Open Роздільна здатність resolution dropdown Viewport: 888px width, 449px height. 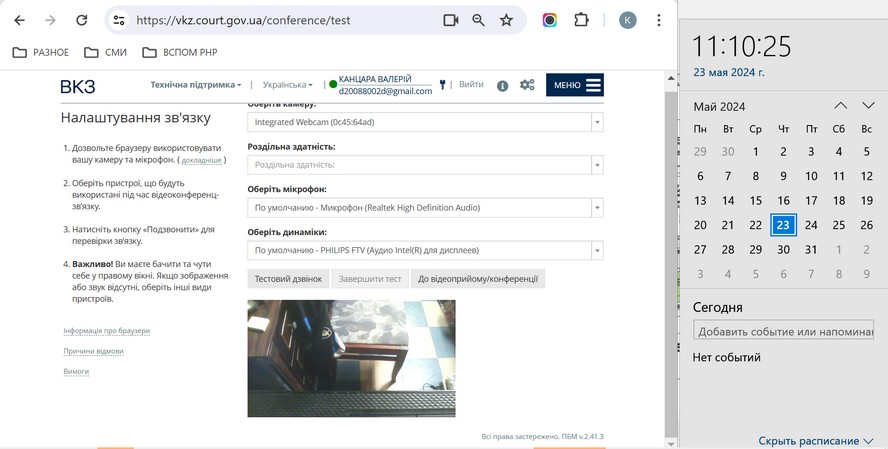425,165
